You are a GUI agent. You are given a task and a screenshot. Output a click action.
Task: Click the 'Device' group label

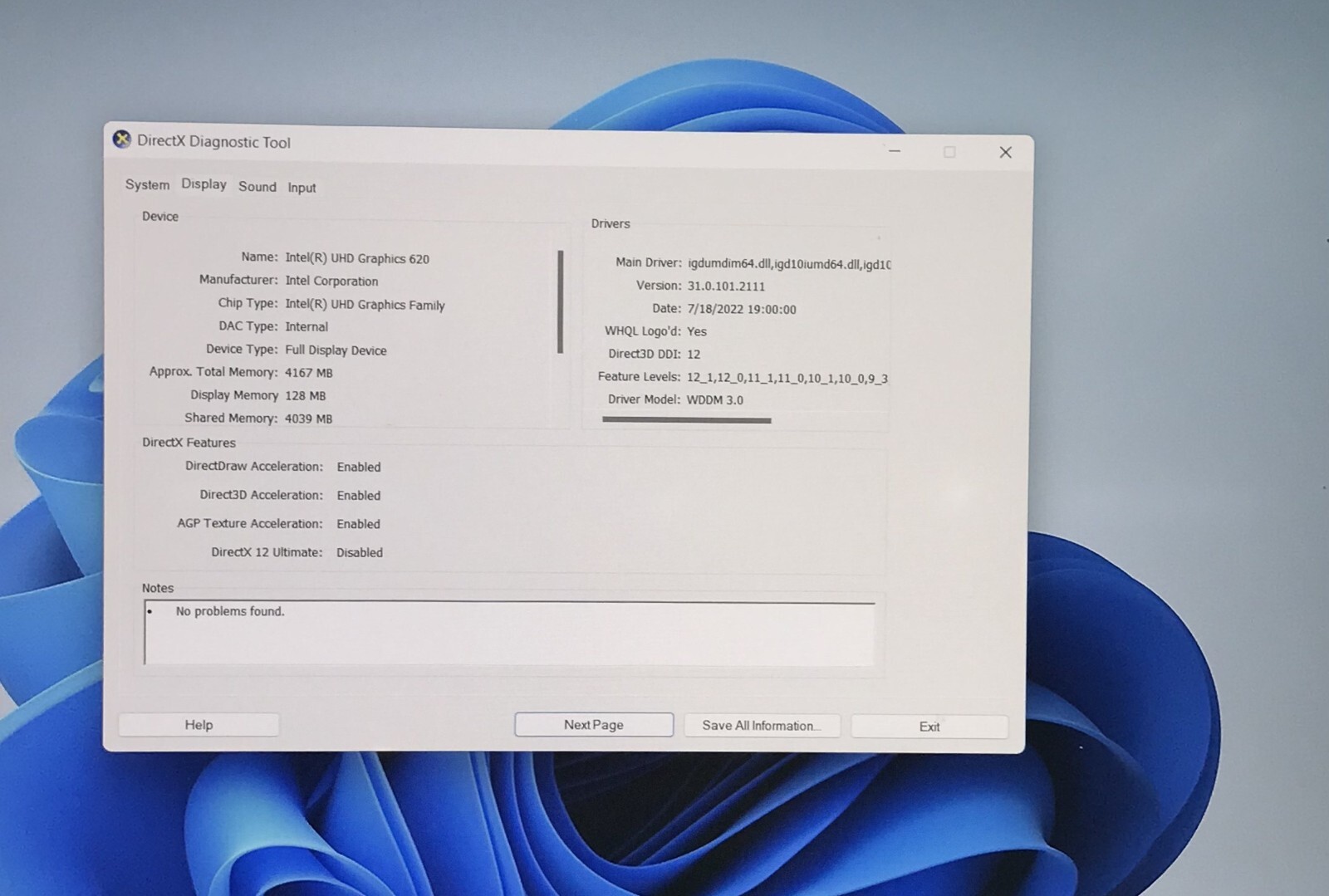[160, 216]
